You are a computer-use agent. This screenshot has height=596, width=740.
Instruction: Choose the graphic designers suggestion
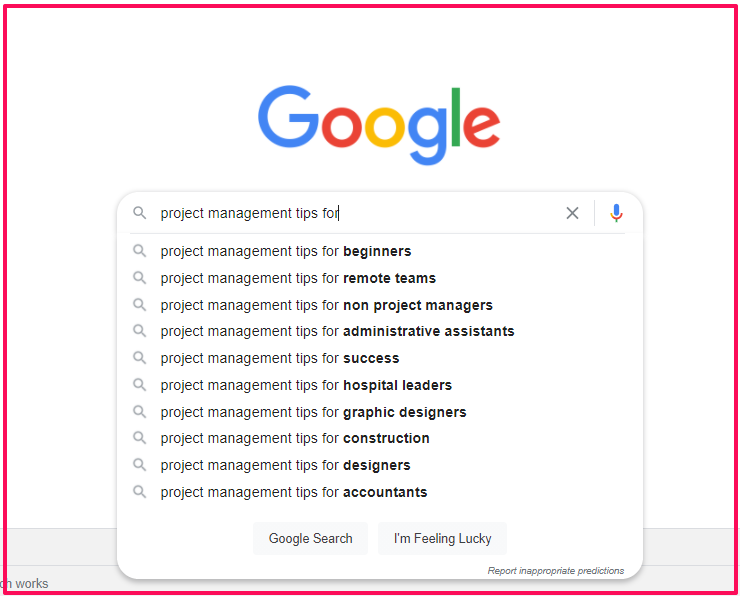[313, 412]
